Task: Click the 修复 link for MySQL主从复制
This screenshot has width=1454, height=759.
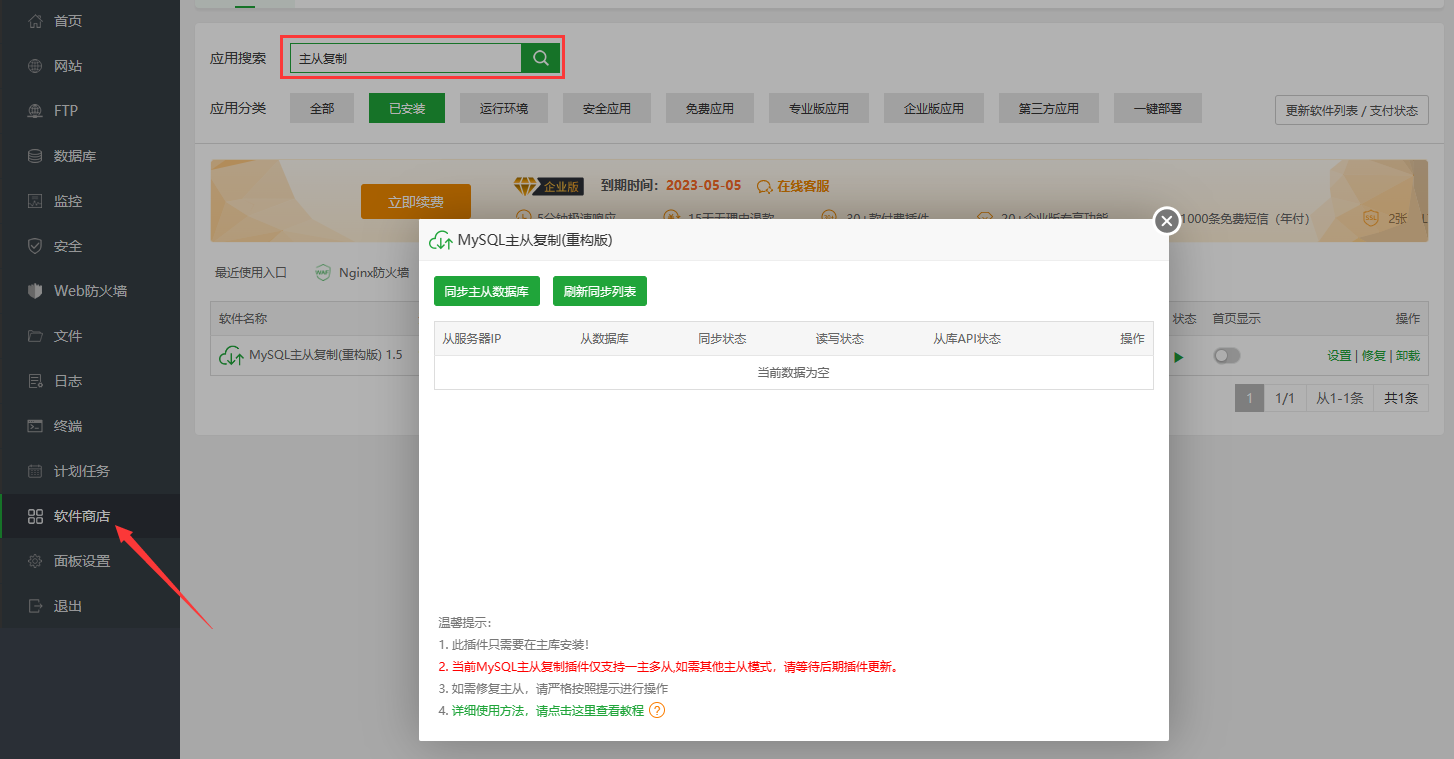Action: click(1374, 356)
